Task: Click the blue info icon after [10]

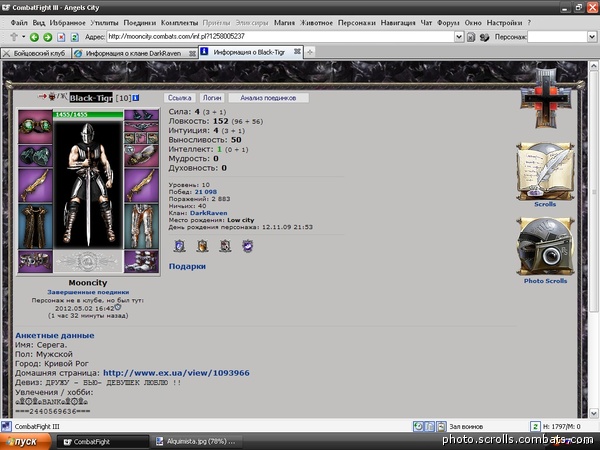Action: point(135,98)
